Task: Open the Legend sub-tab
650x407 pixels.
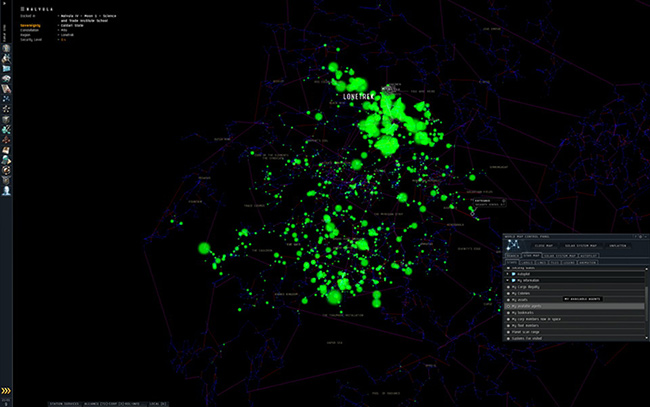Action: click(x=569, y=262)
